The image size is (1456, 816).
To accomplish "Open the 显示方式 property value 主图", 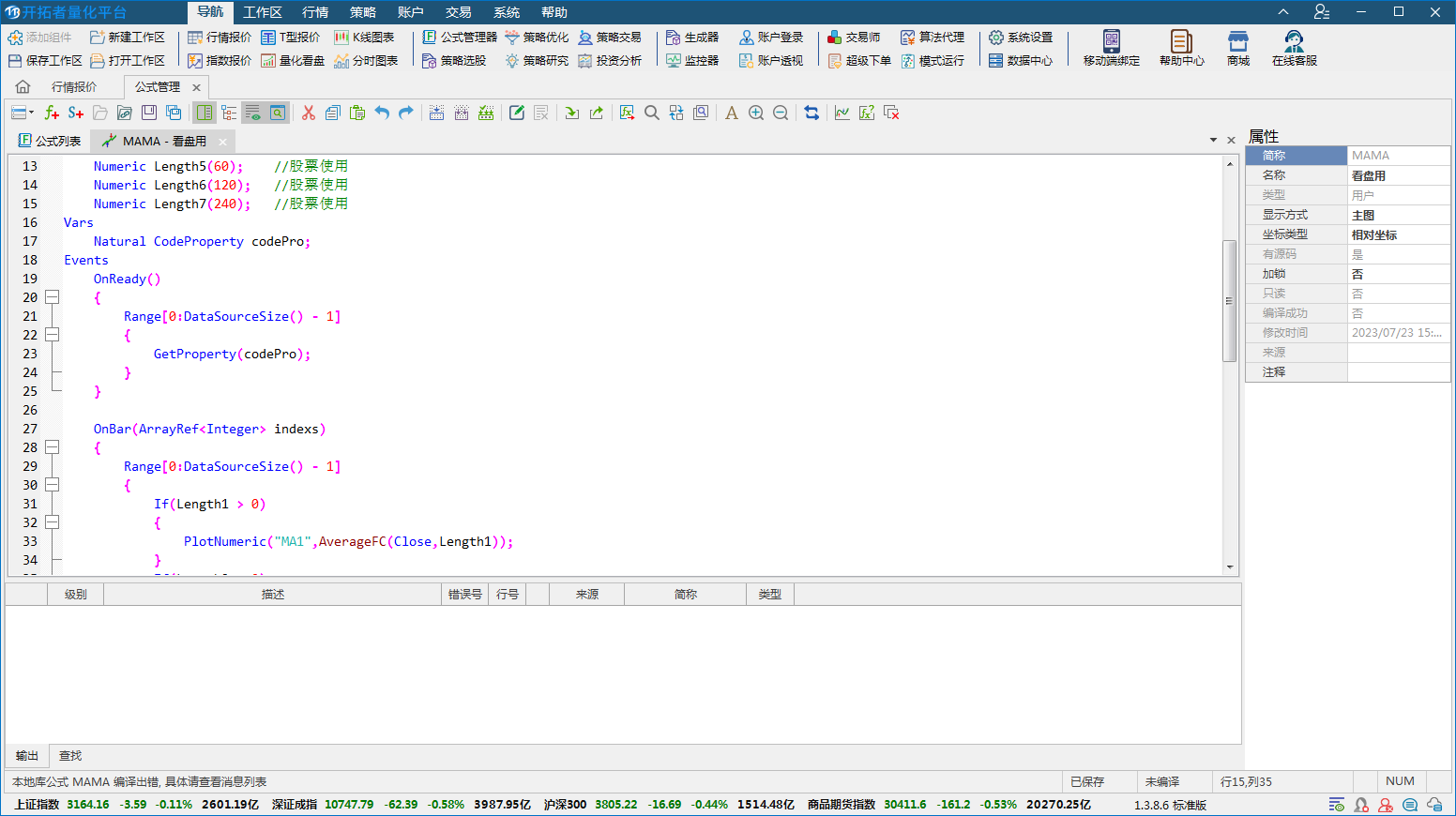I will (x=1399, y=215).
